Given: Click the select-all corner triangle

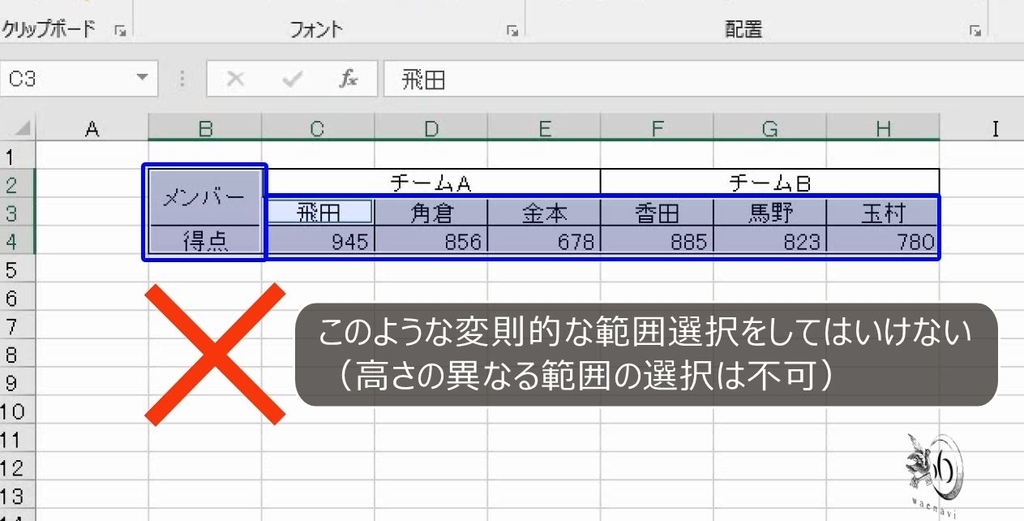Looking at the screenshot, I should pos(22,127).
